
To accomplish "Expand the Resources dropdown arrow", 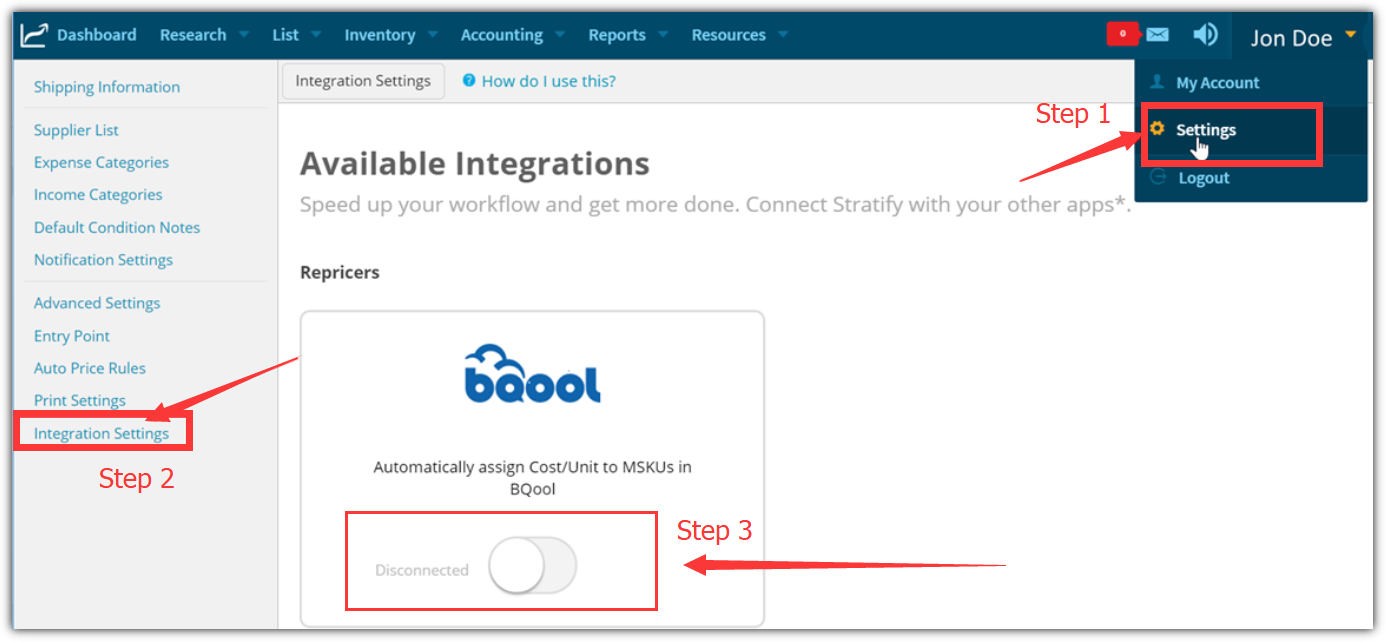I will (782, 34).
